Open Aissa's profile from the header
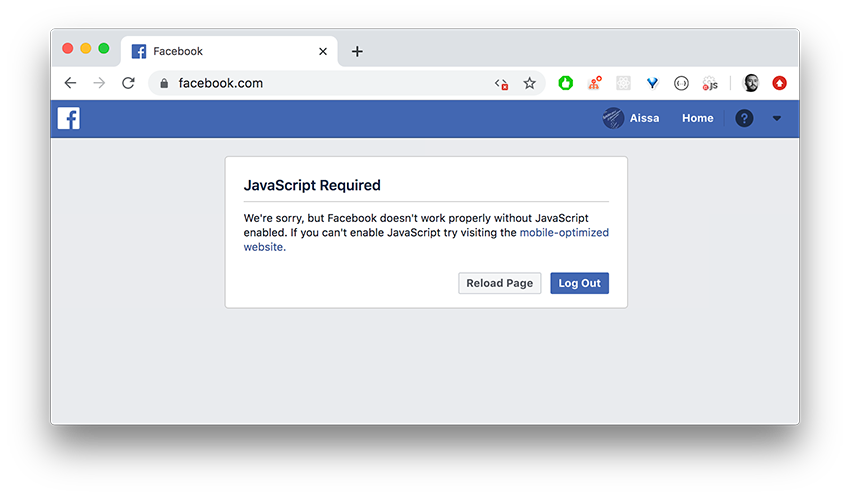This screenshot has width=850, height=497. (x=631, y=118)
